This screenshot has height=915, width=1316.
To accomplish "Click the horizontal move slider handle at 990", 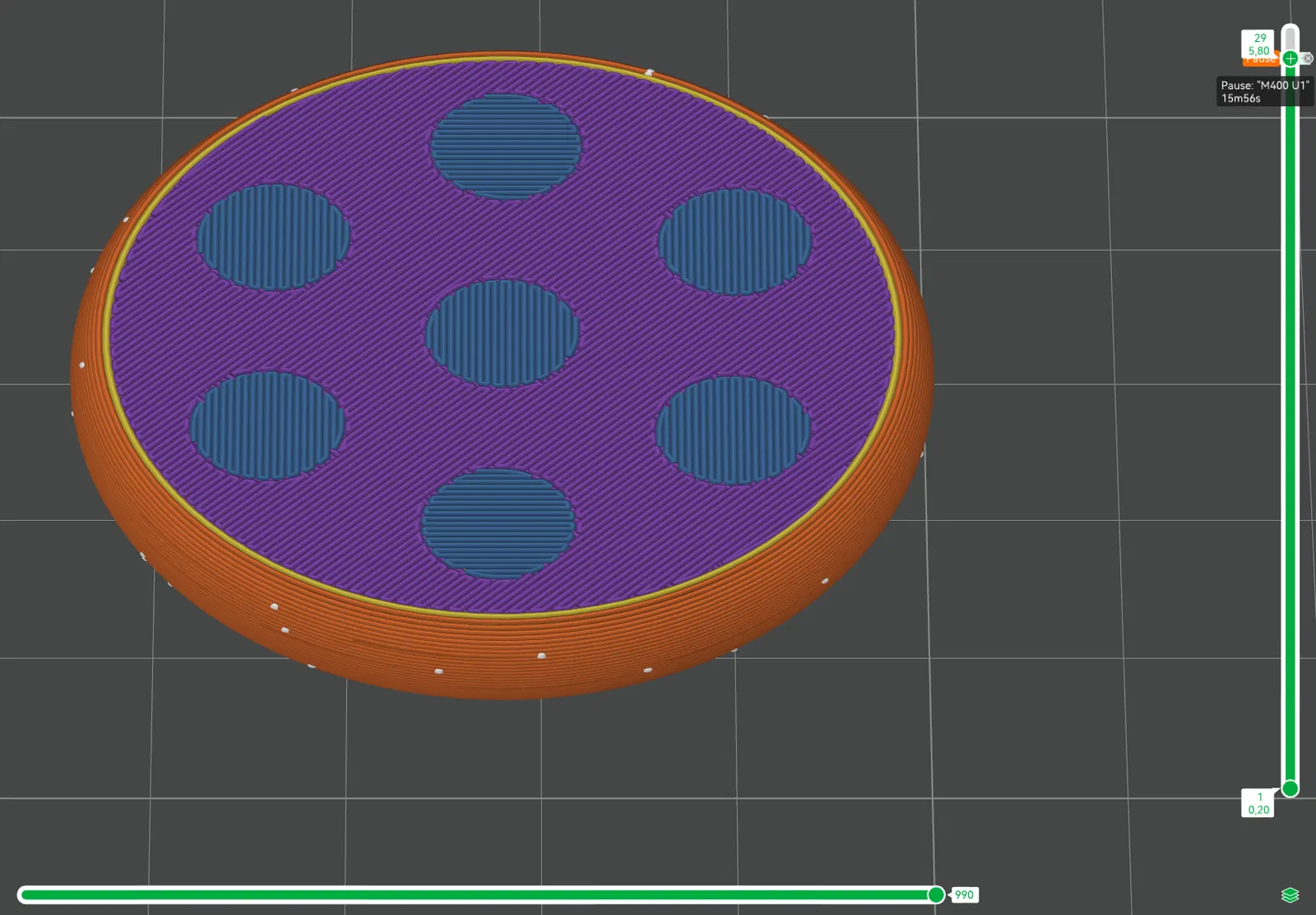I will 936,894.
